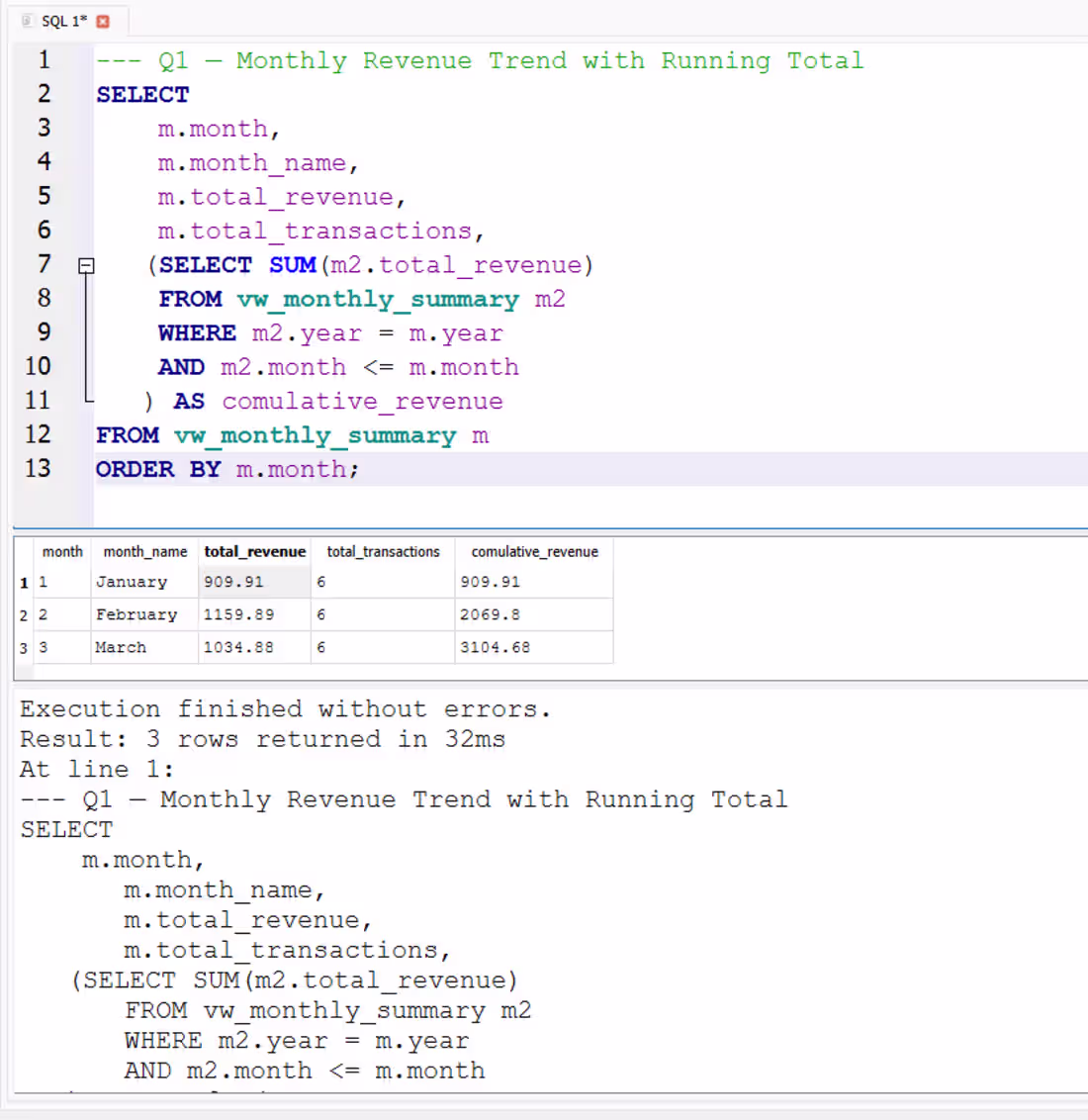
Task: Click vw_monthly_summary on line 12
Action: point(316,435)
